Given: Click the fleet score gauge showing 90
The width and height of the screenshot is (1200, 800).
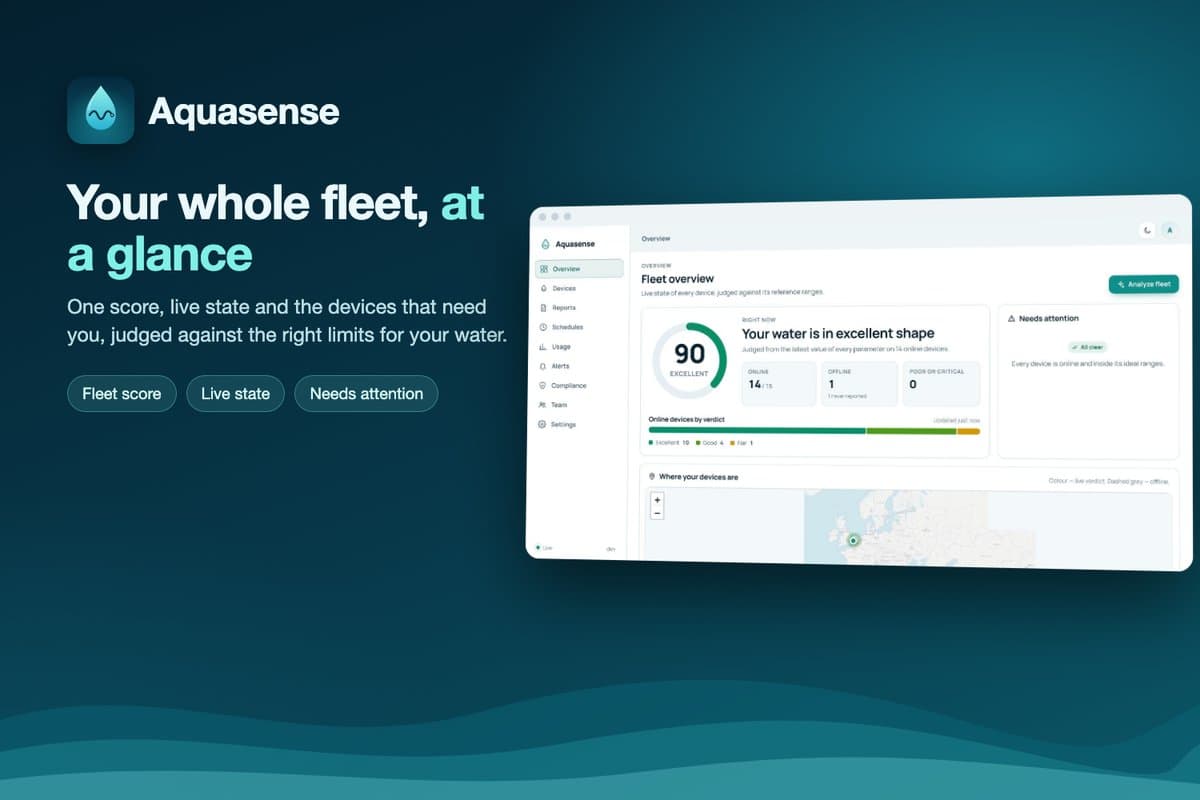Looking at the screenshot, I should [x=689, y=360].
